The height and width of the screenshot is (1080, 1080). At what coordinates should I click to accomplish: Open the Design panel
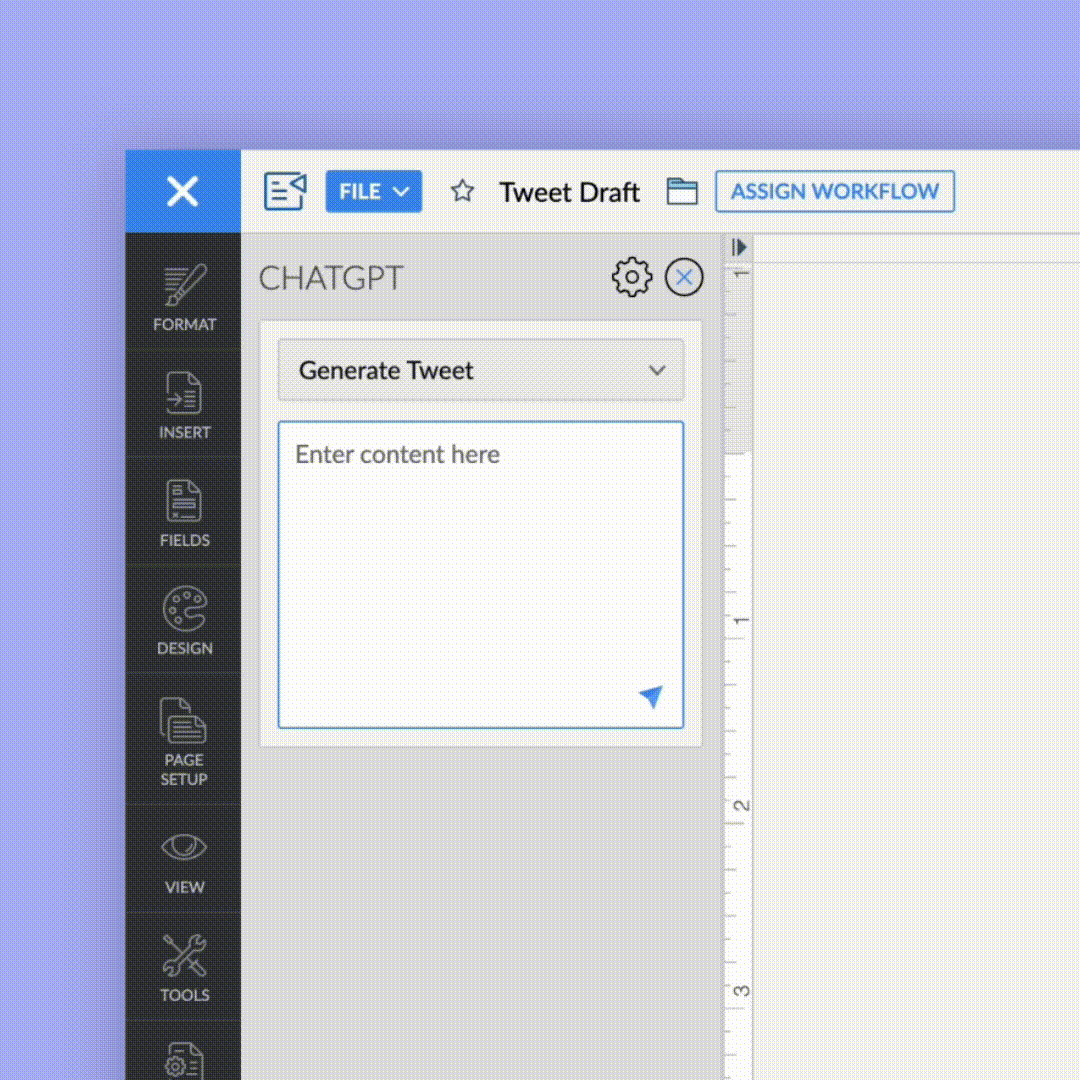coord(184,621)
